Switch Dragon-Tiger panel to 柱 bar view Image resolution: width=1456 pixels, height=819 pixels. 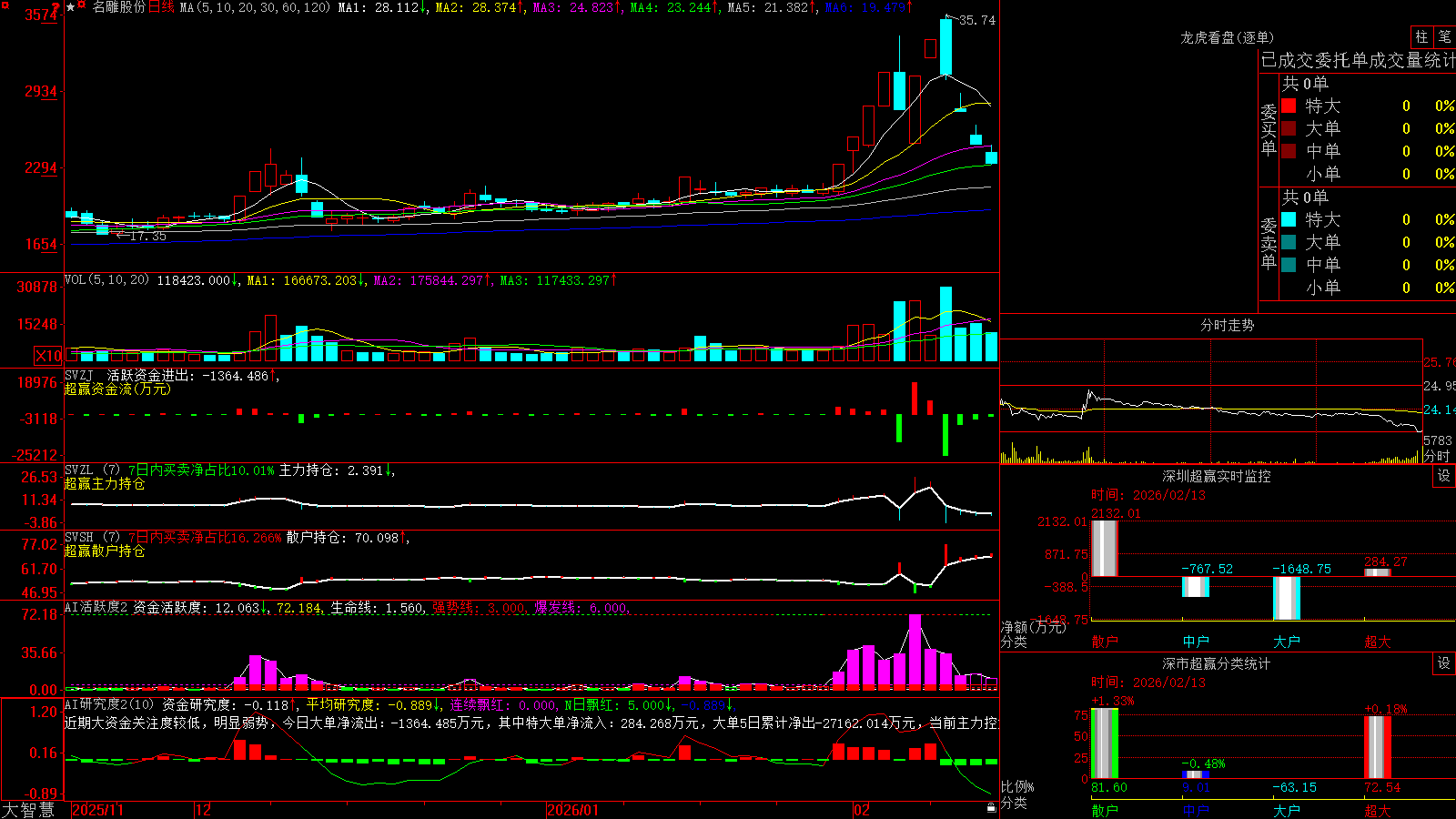pyautogui.click(x=1421, y=37)
